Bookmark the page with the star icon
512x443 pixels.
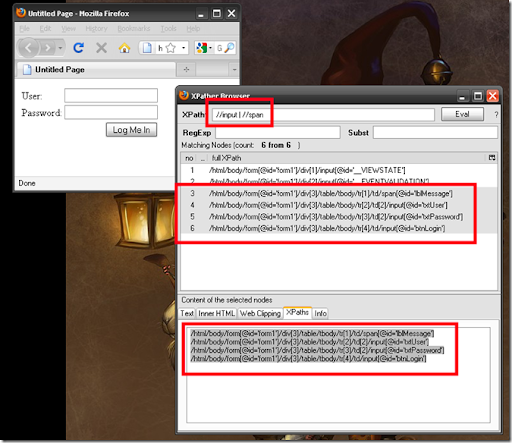tap(171, 48)
